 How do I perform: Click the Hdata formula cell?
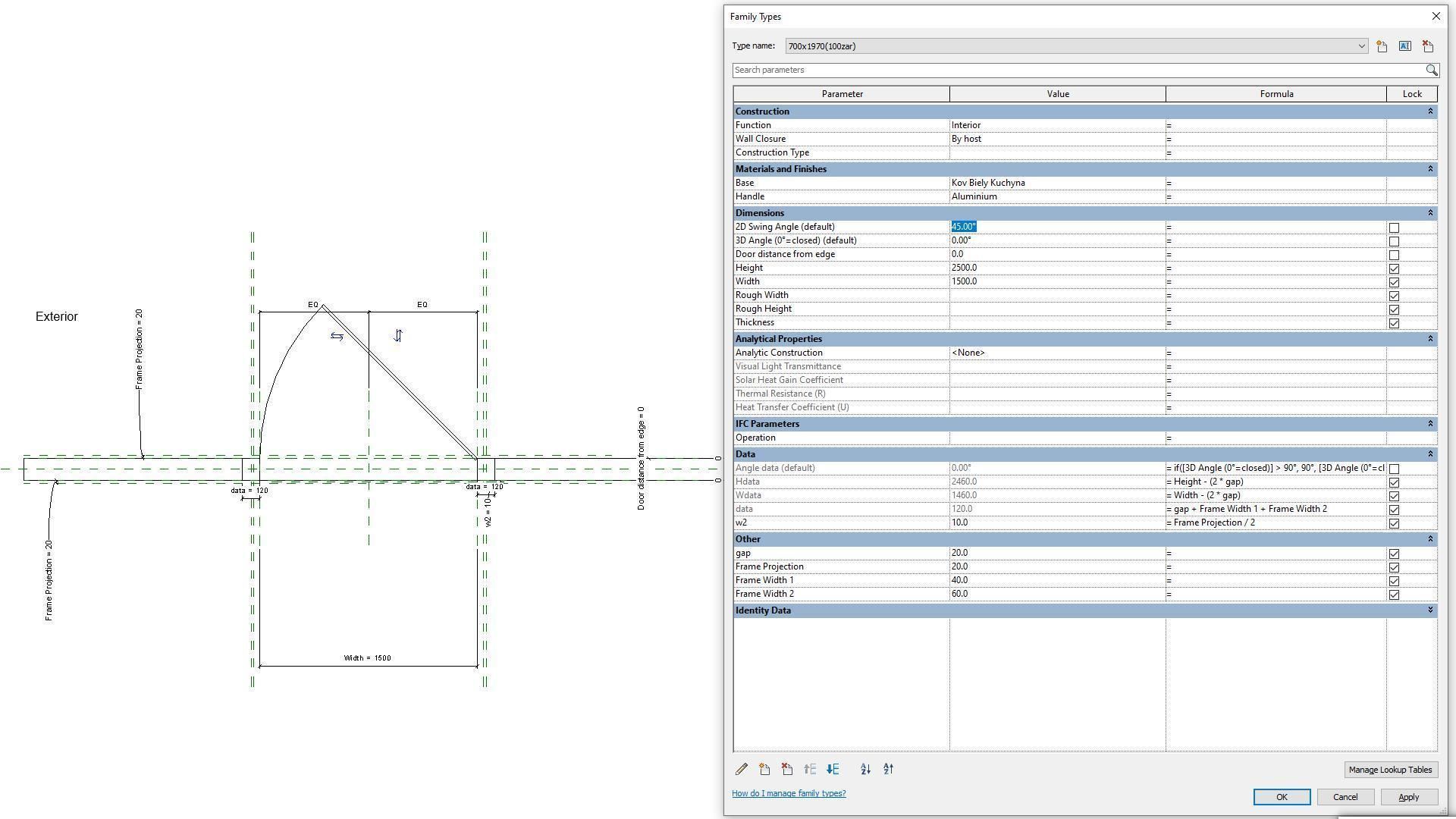click(x=1276, y=482)
